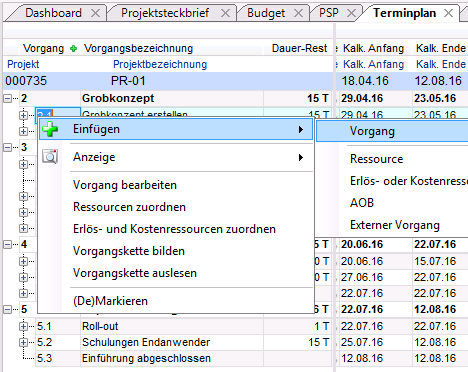Switch to the Dashboard tab
The width and height of the screenshot is (468, 372).
53,13
